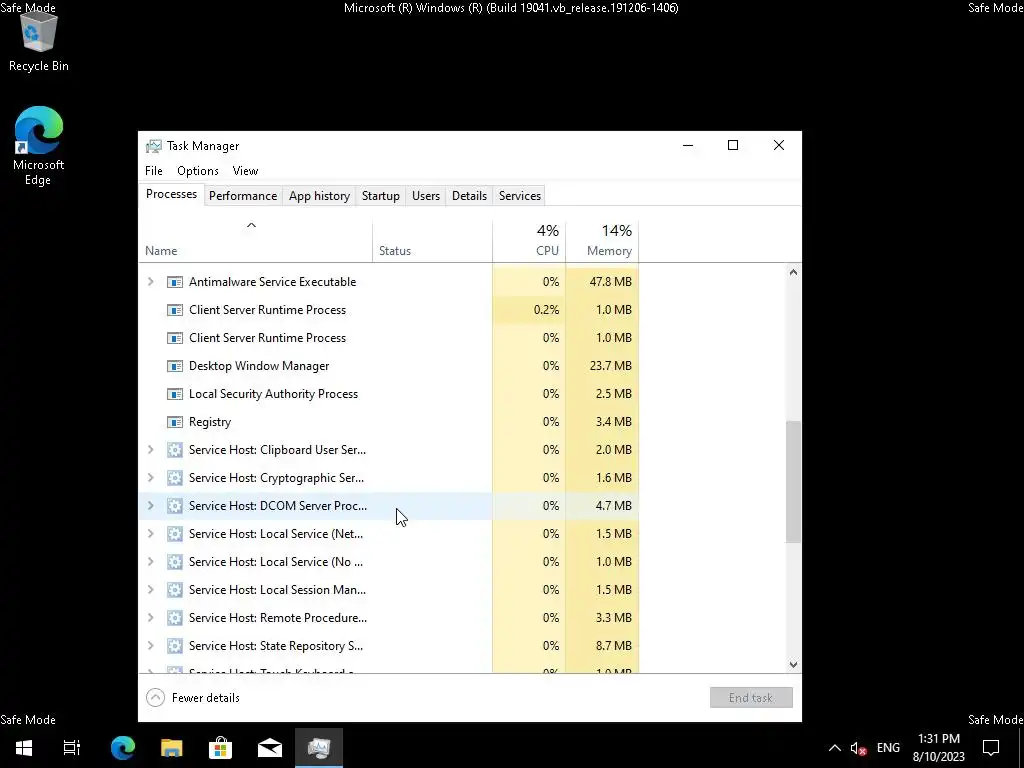Open the Microsoft Edge desktop shortcut
The width and height of the screenshot is (1024, 768).
coord(39,146)
